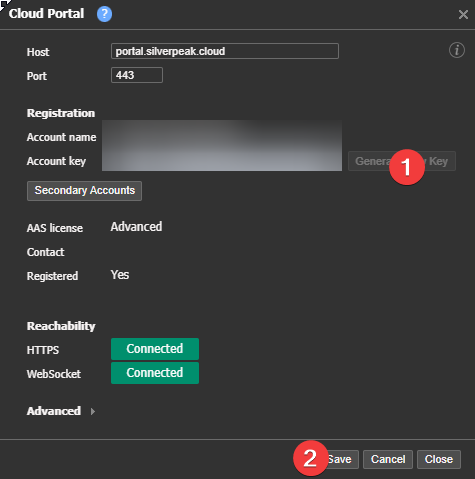
Task: Click the Save button
Action: [339, 459]
